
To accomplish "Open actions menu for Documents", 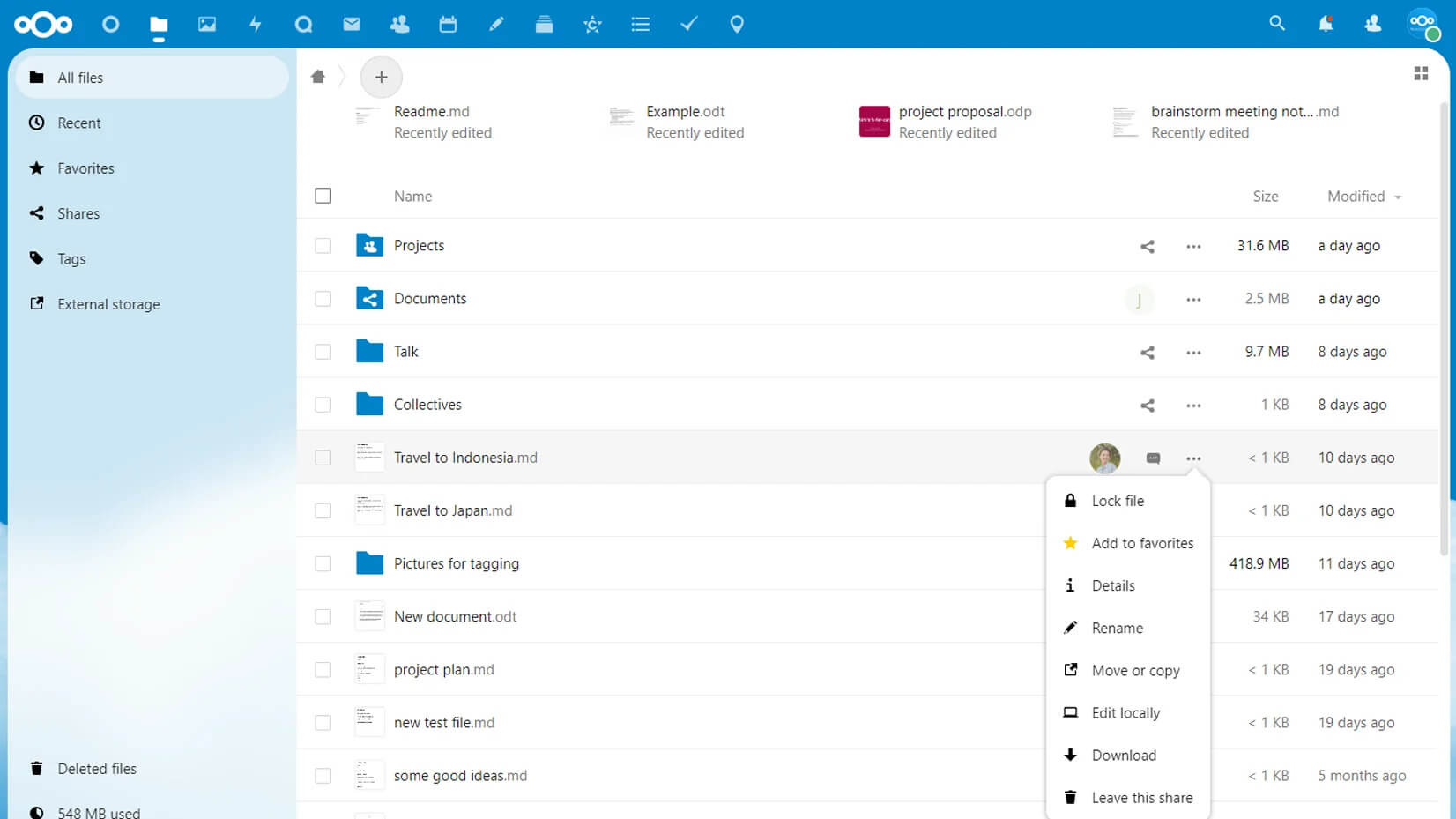I will 1193,299.
